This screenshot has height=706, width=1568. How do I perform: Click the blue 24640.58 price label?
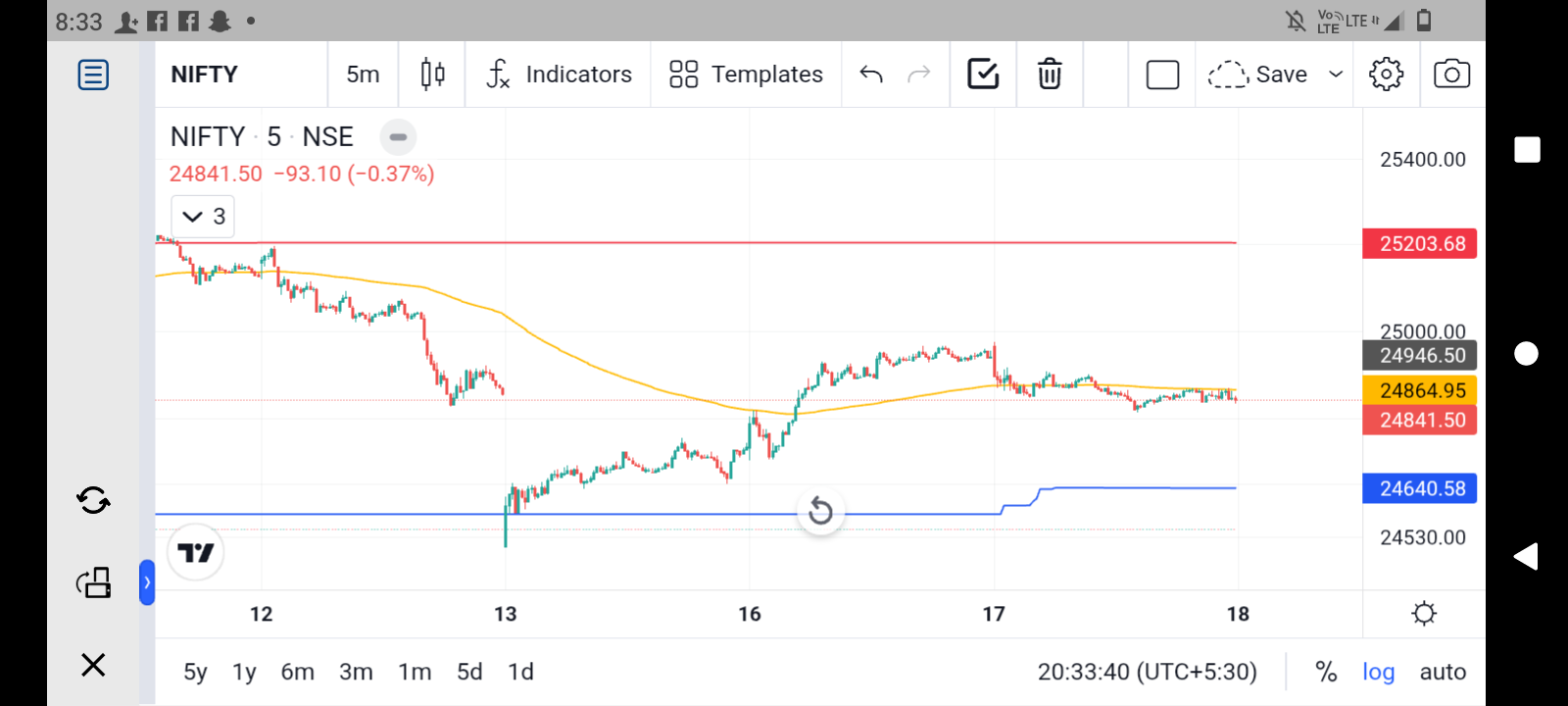[1420, 488]
